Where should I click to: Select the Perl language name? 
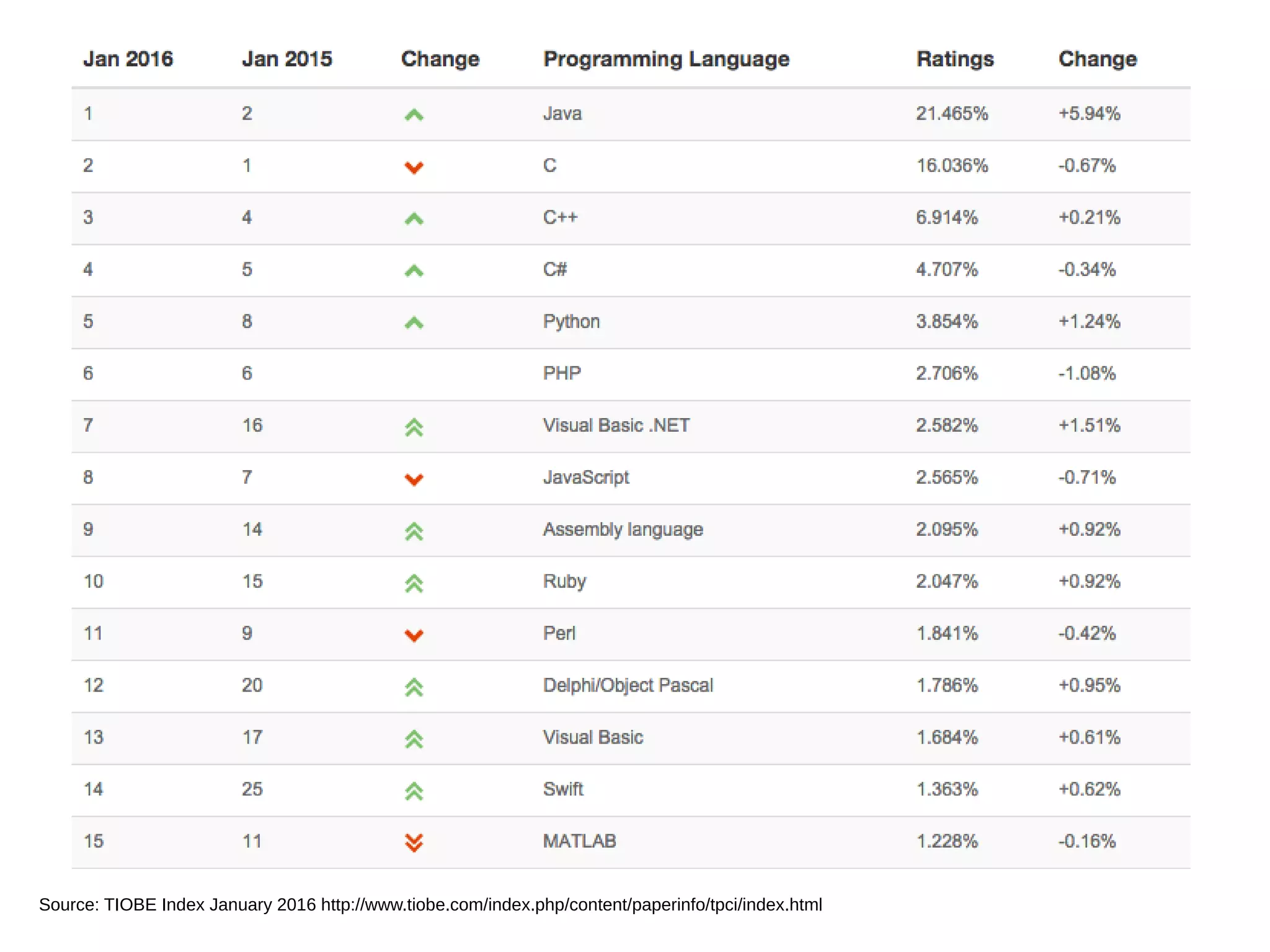pyautogui.click(x=559, y=633)
